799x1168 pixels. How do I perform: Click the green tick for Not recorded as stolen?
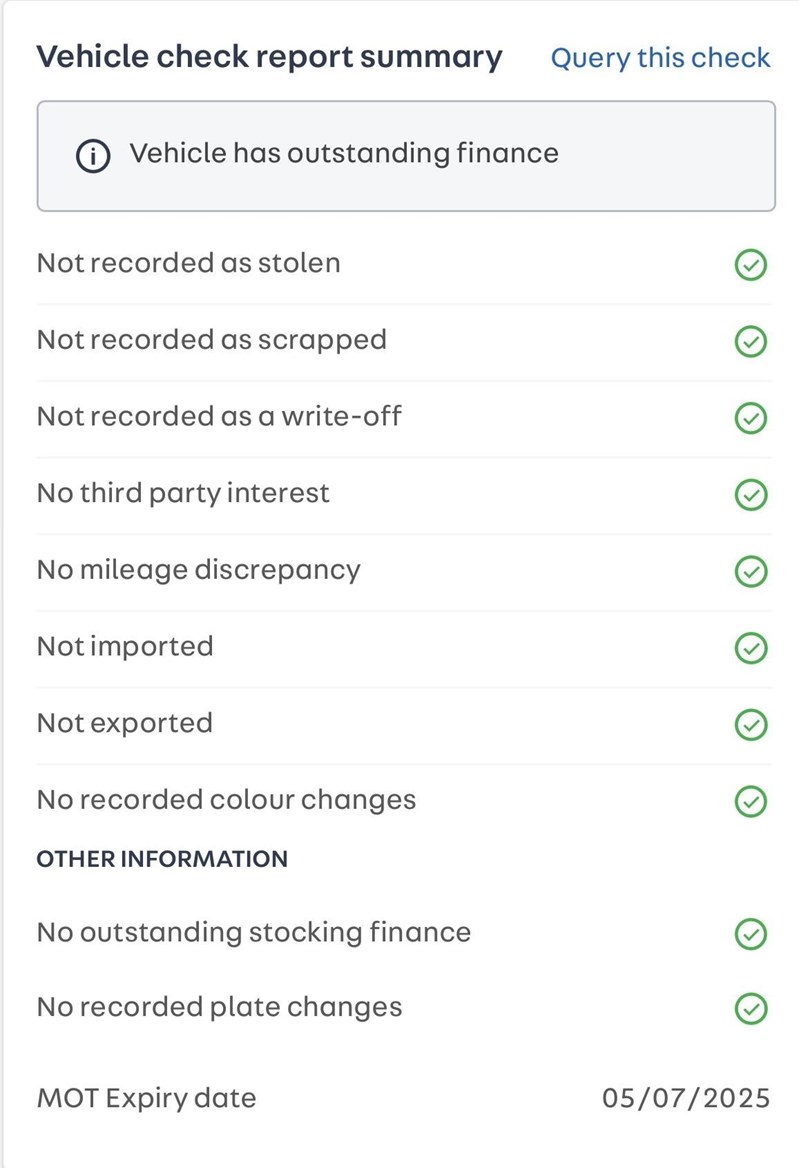pos(751,264)
